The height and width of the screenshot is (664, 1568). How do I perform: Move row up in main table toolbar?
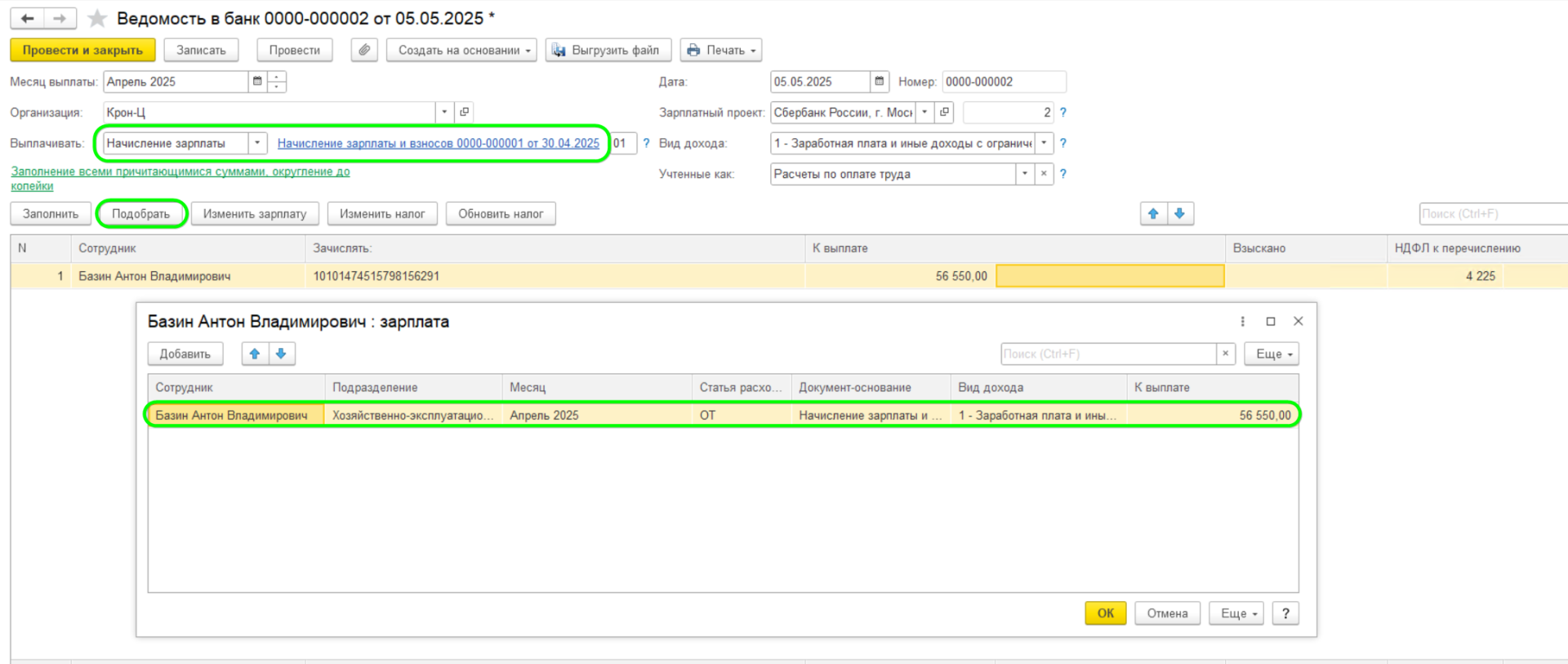(x=1153, y=214)
